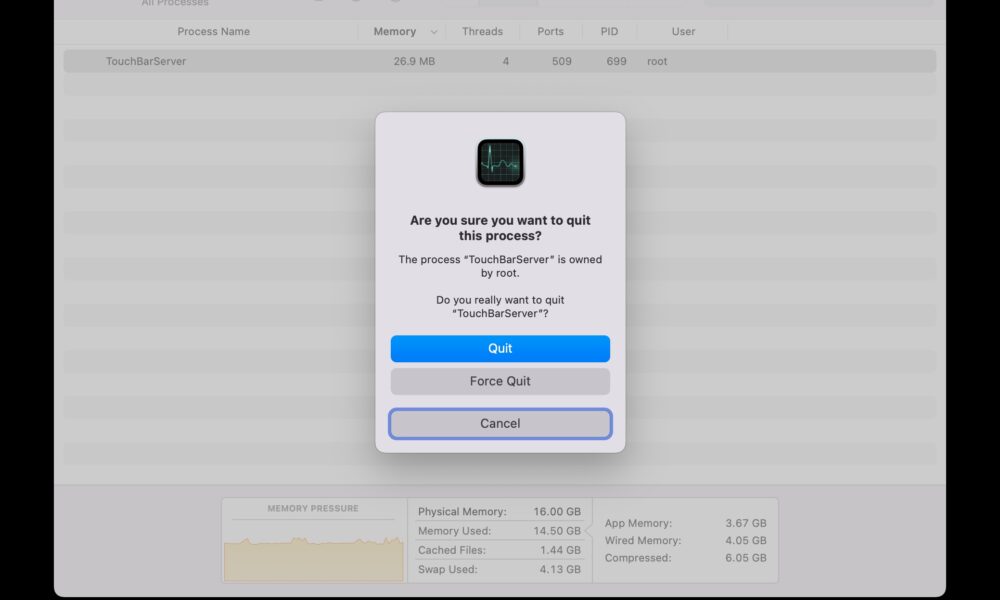Sort by the Ports column header
Viewport: 1000px width, 600px height.
[550, 31]
